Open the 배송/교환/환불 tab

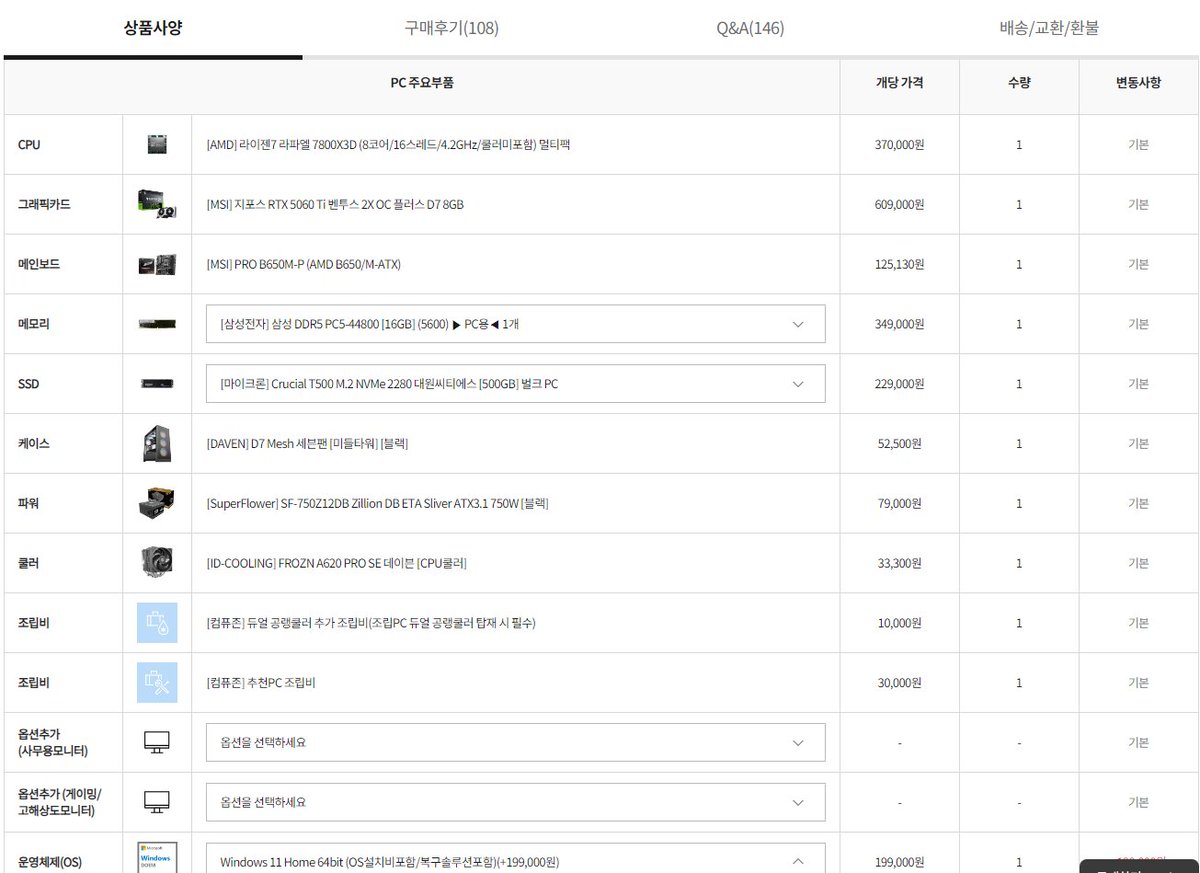coord(1049,28)
